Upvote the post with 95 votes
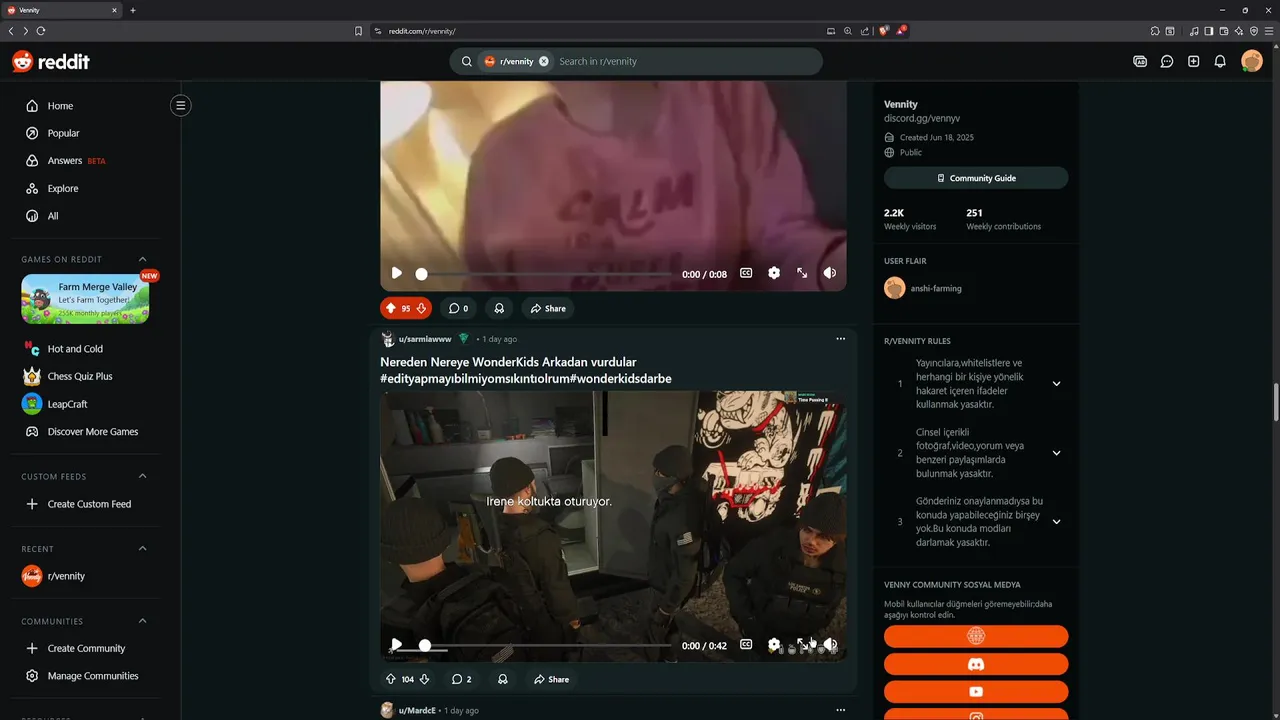 click(390, 308)
